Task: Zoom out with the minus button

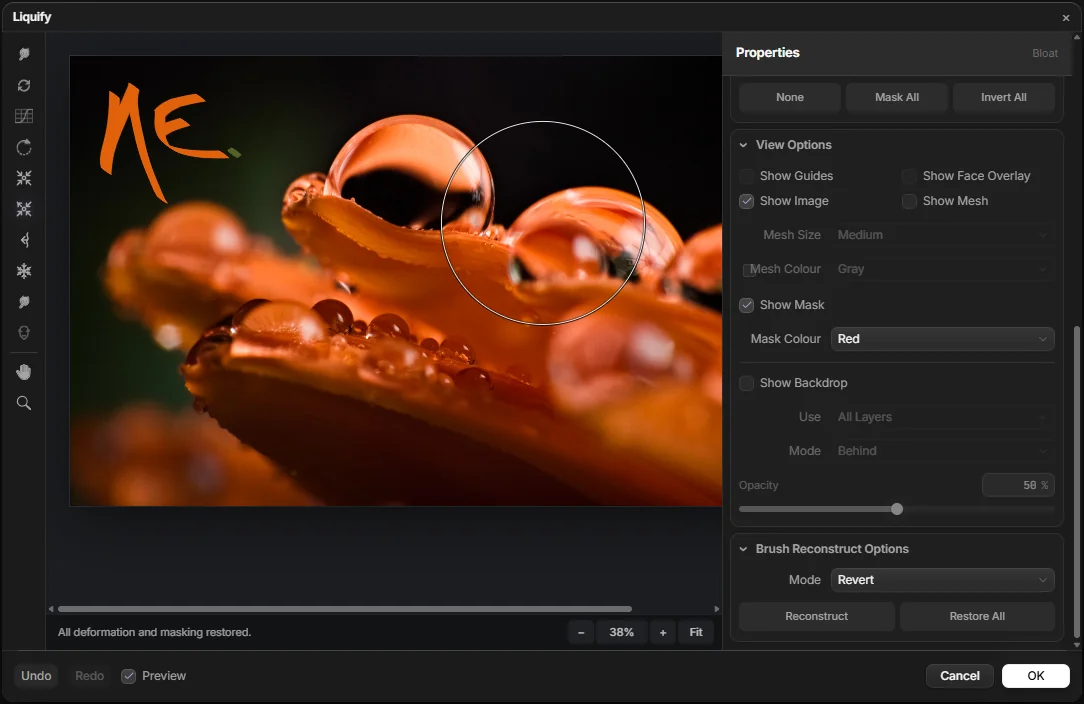Action: 581,632
